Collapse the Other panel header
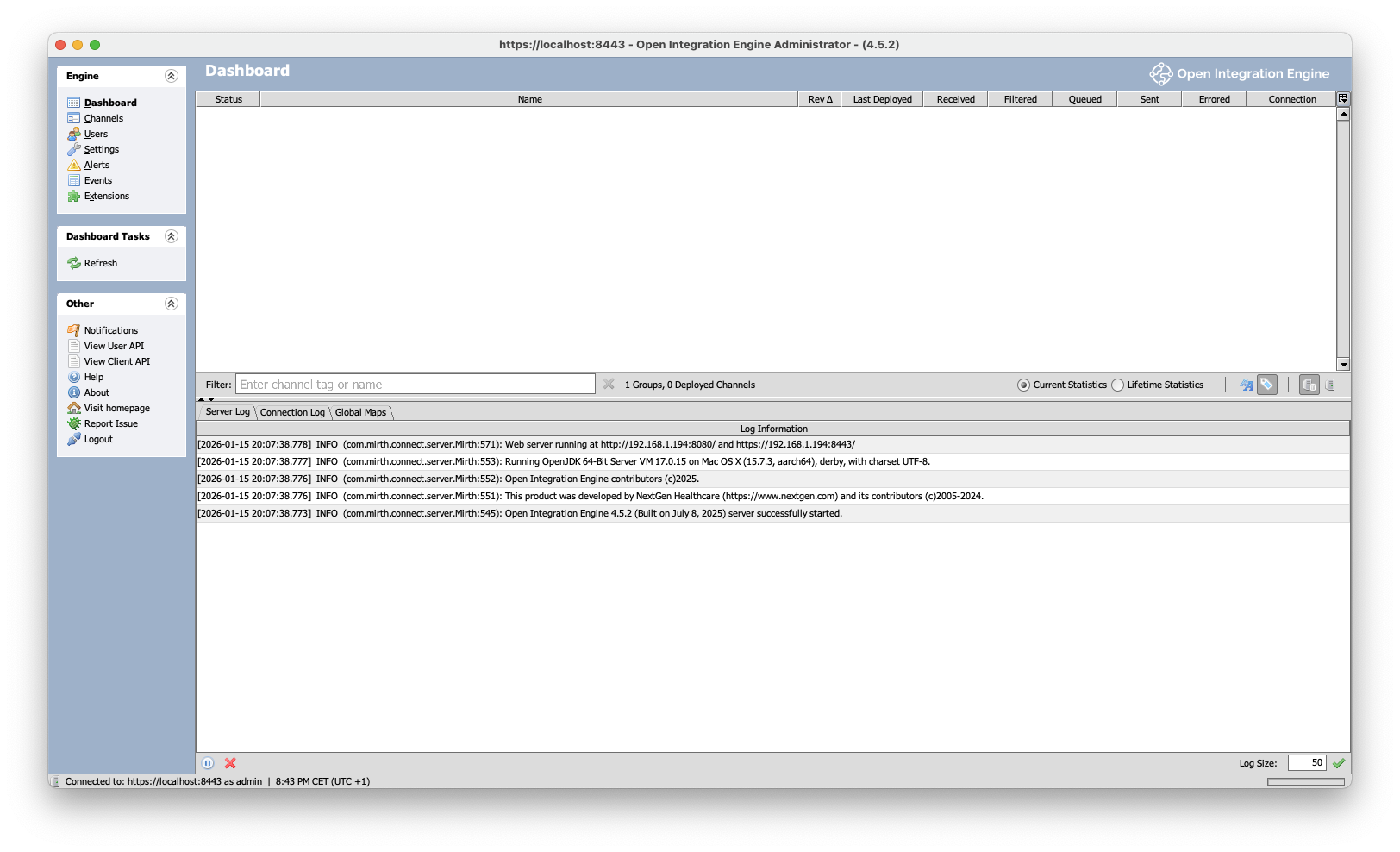This screenshot has width=1400, height=852. 170,304
